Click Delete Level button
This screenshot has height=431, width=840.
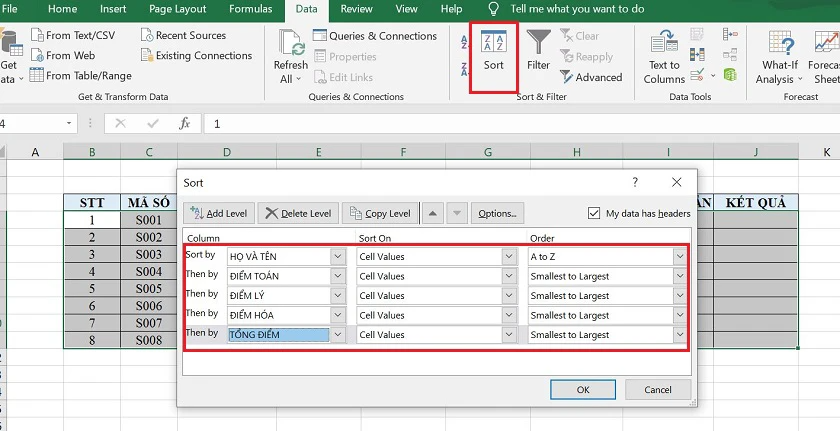click(x=298, y=213)
